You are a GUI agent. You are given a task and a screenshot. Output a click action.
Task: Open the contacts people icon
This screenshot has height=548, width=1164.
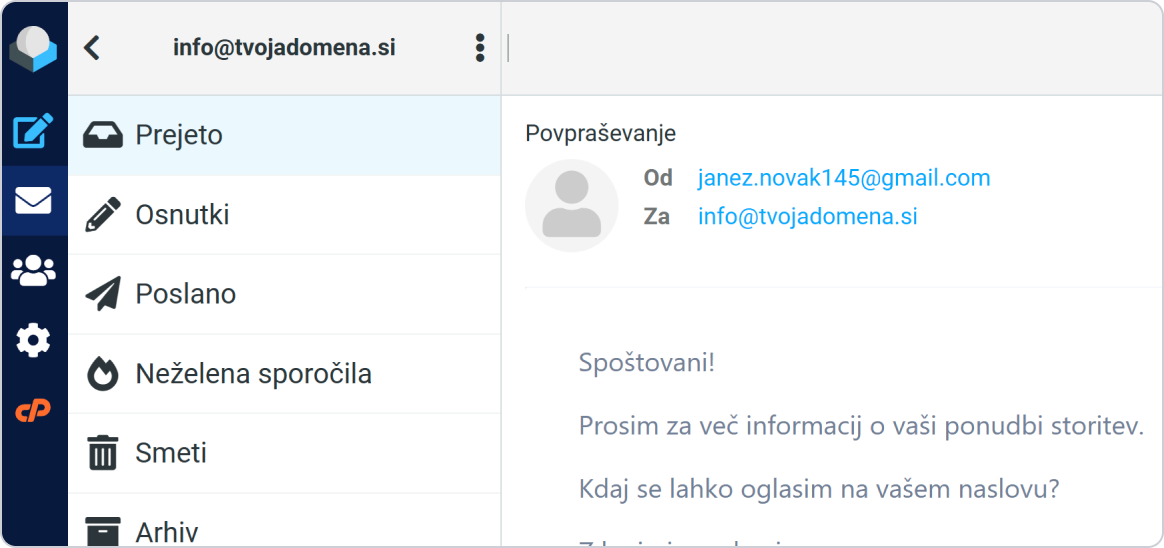(33, 271)
